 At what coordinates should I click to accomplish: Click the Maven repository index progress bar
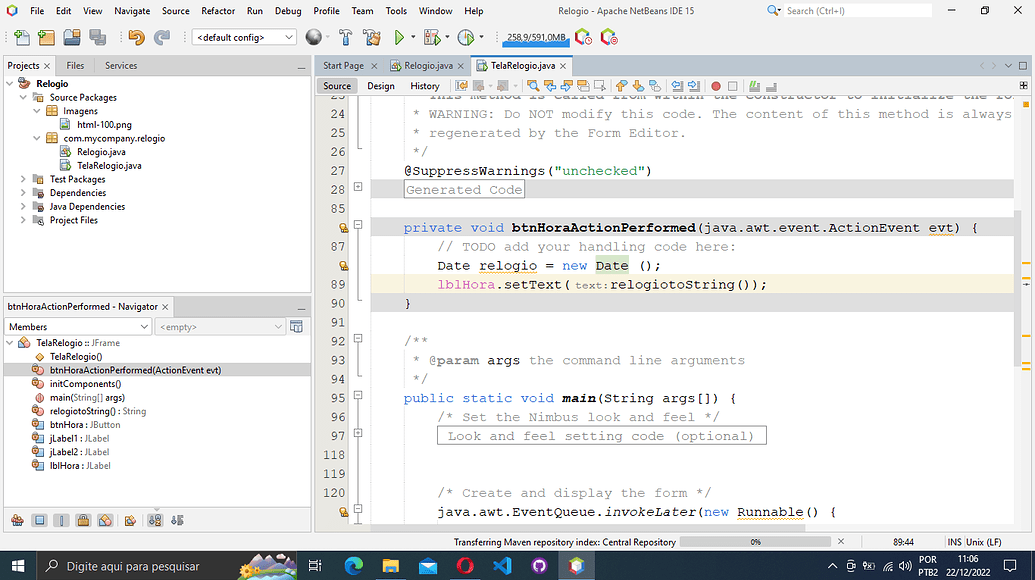tap(755, 542)
